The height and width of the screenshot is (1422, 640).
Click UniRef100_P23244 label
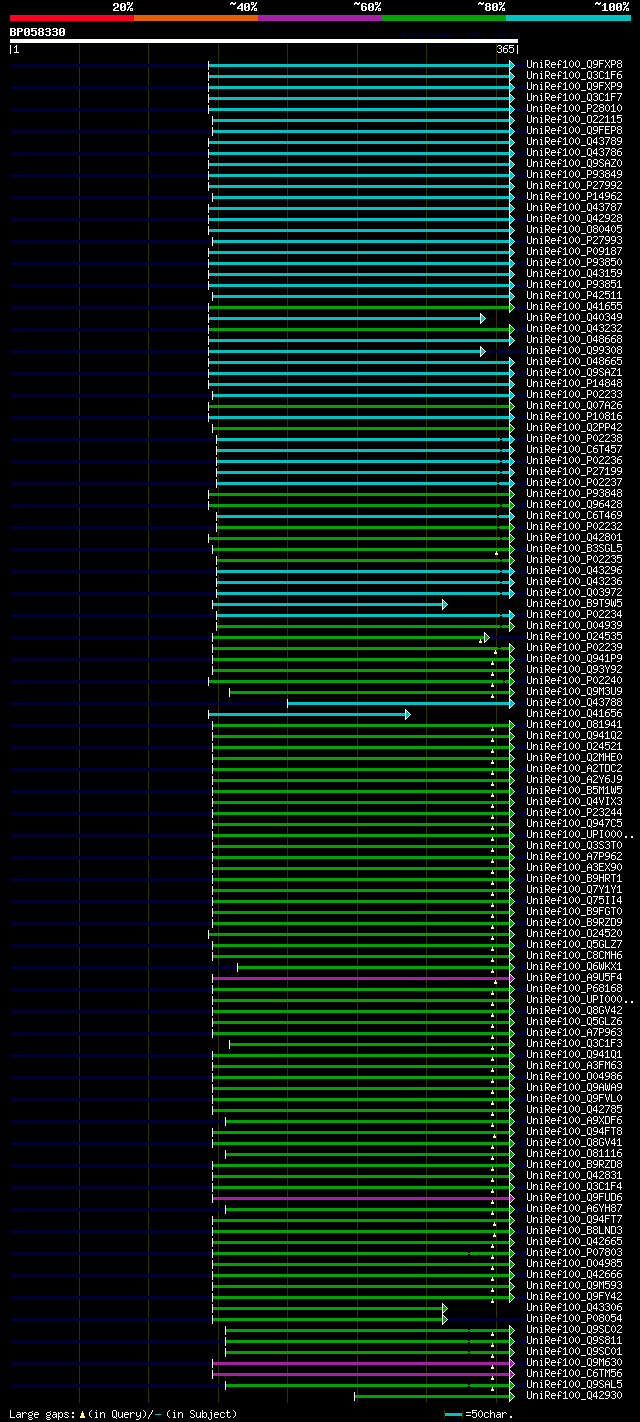(574, 812)
